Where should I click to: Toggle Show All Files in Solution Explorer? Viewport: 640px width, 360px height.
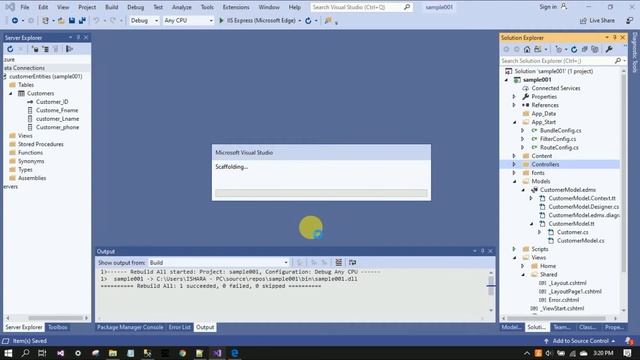(x=595, y=49)
